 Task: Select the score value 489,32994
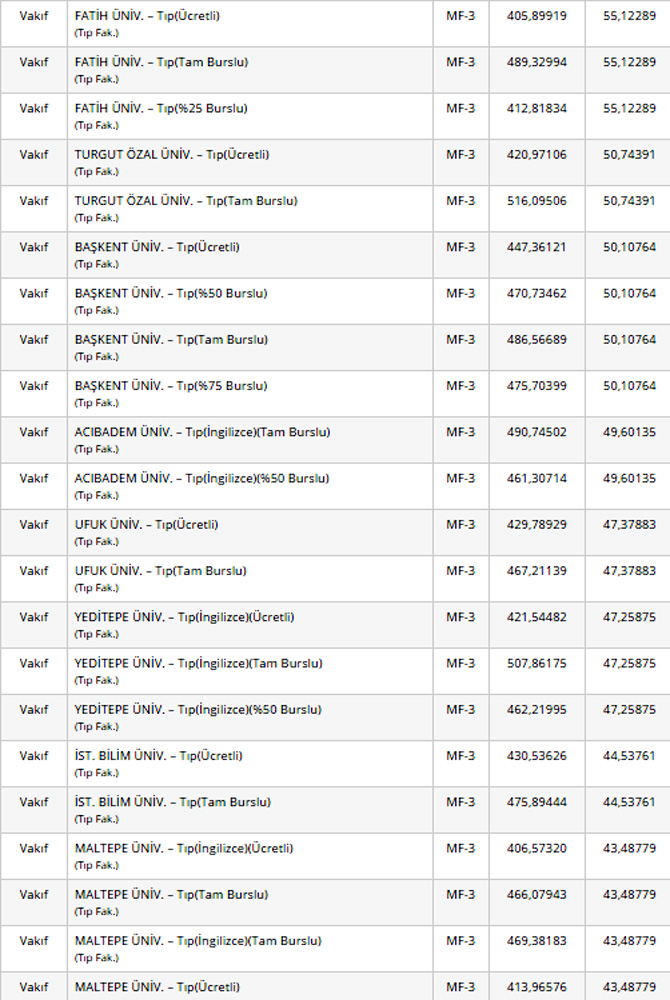pos(537,62)
